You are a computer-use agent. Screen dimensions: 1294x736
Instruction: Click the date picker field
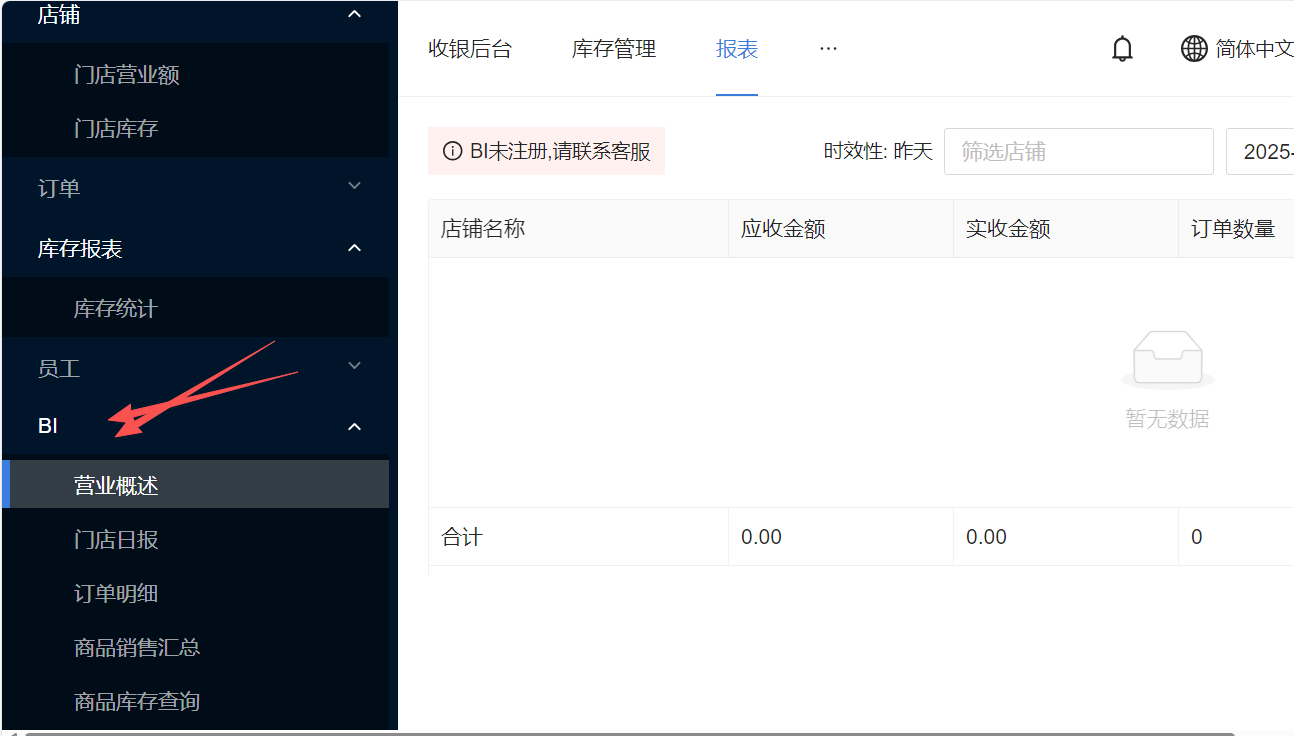(x=1262, y=152)
